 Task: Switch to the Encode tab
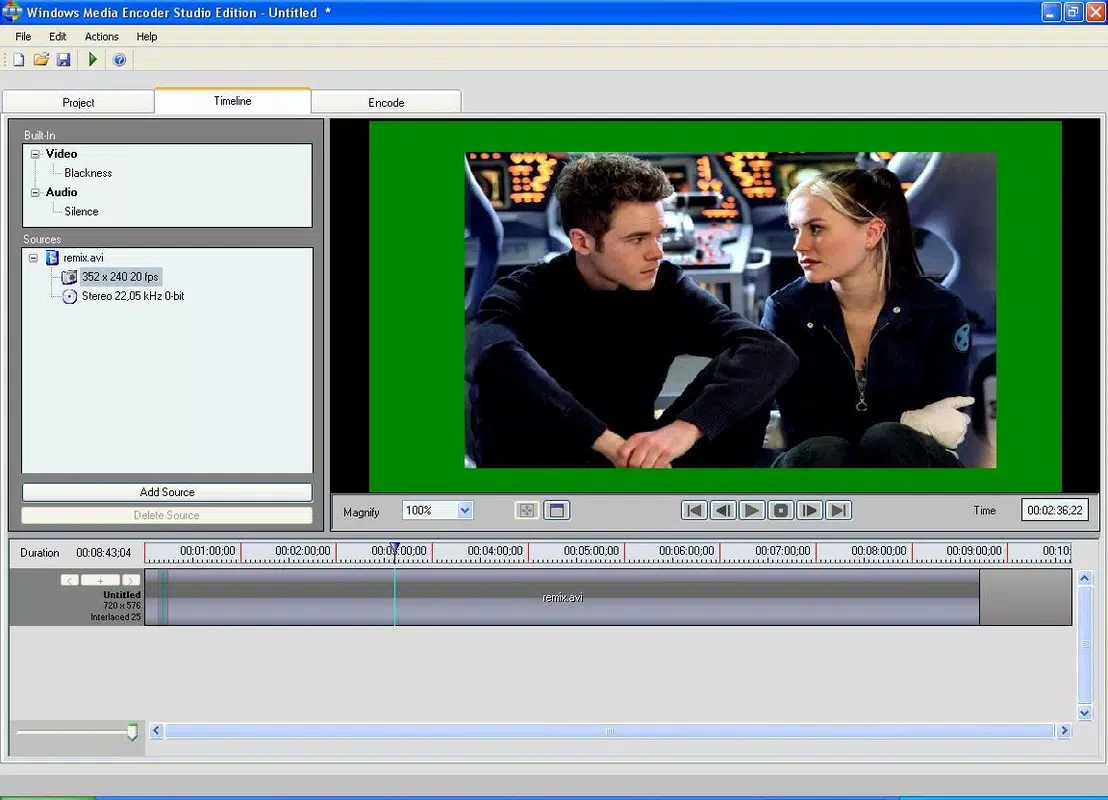tap(387, 102)
